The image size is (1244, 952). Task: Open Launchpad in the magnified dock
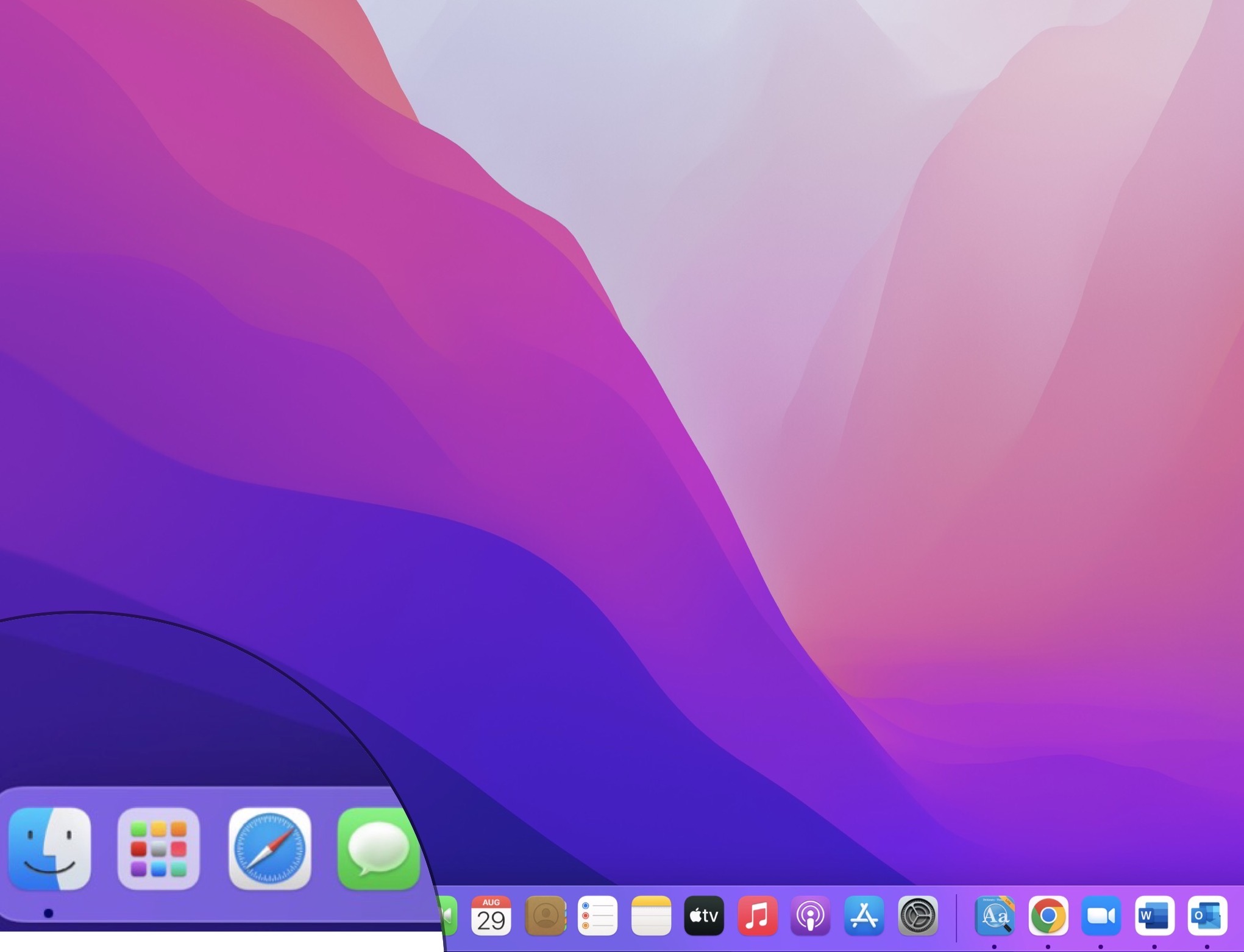tap(158, 848)
